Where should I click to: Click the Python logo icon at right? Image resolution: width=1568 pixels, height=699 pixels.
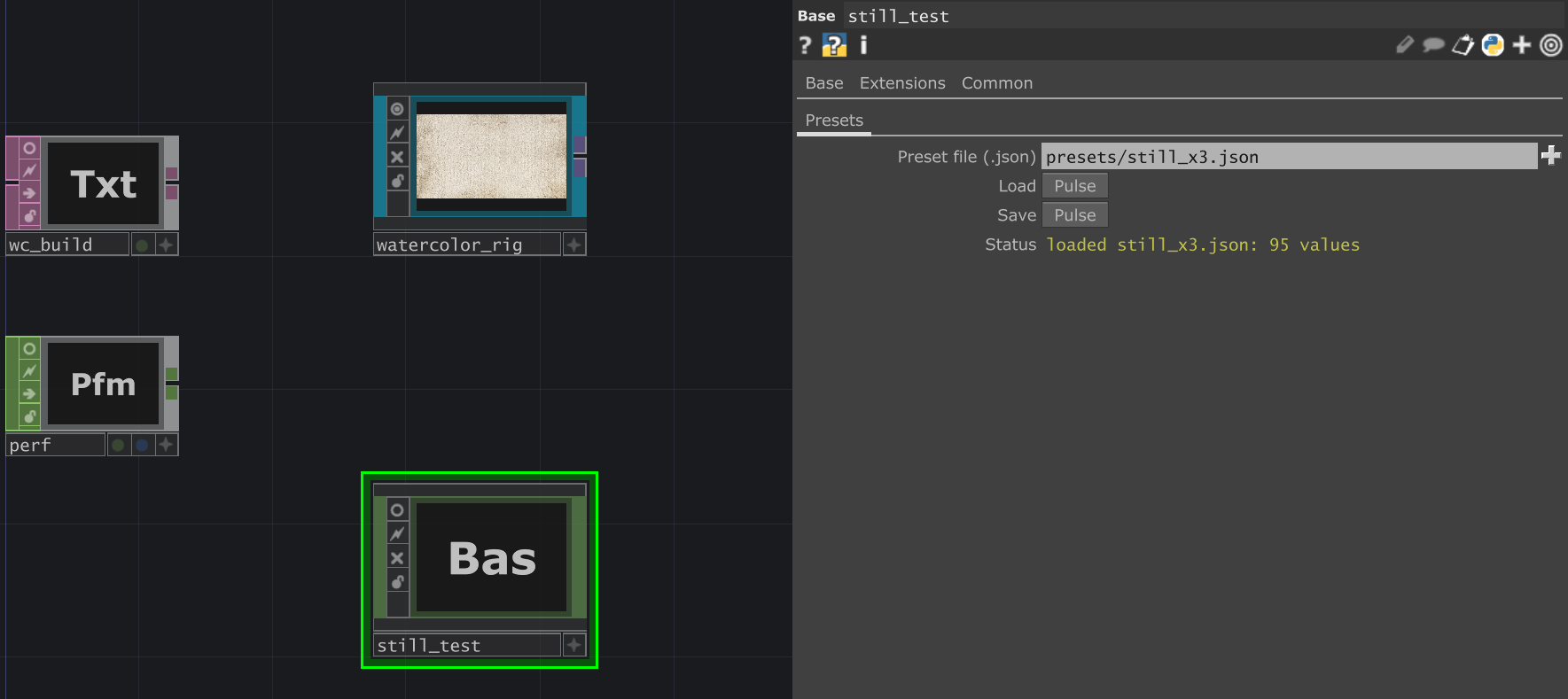[x=1493, y=45]
